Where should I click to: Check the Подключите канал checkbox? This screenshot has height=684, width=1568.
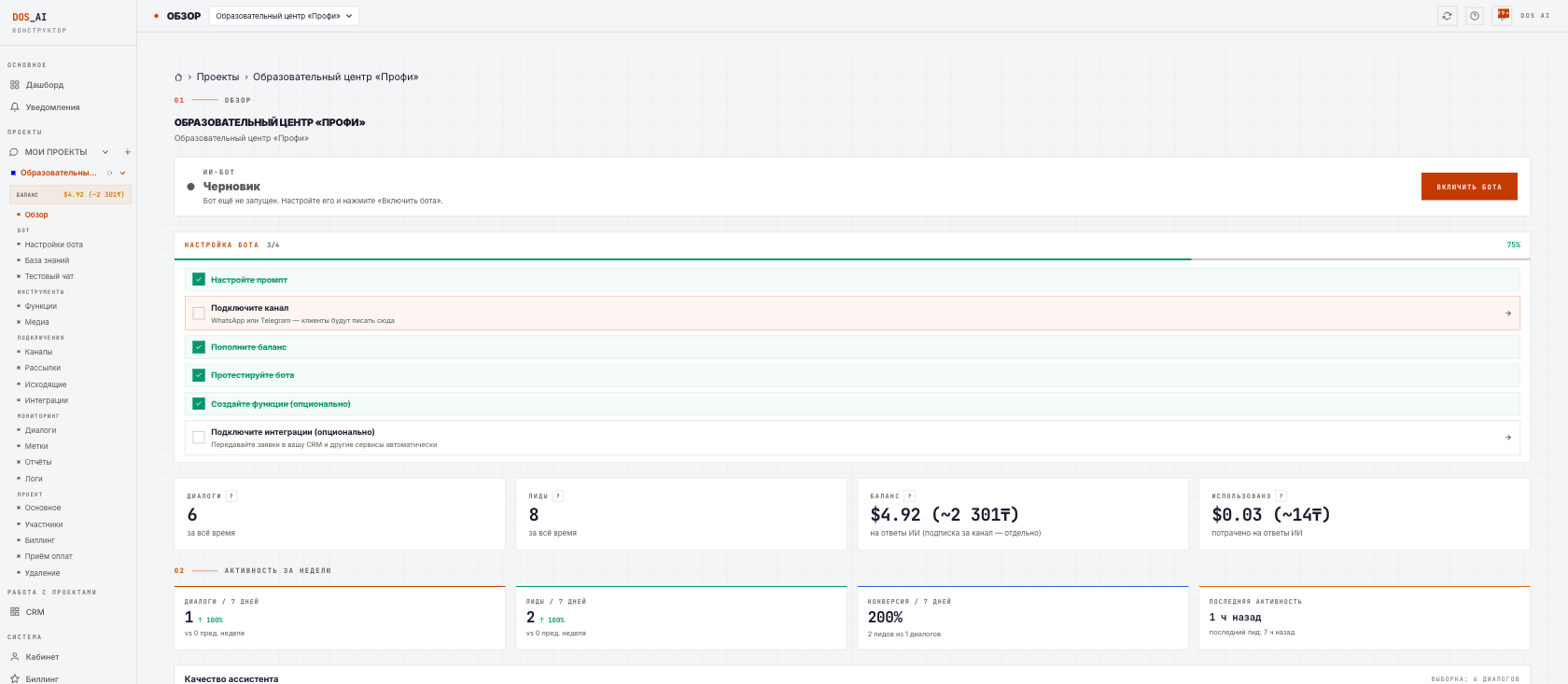(199, 314)
